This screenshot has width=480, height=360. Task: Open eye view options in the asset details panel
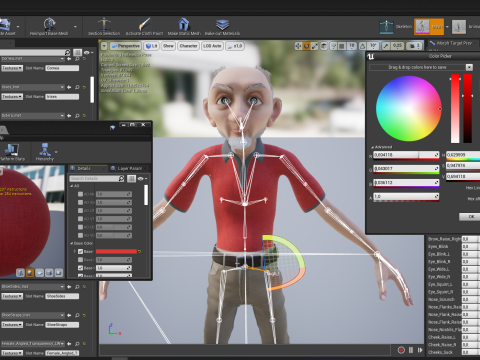pos(88,53)
